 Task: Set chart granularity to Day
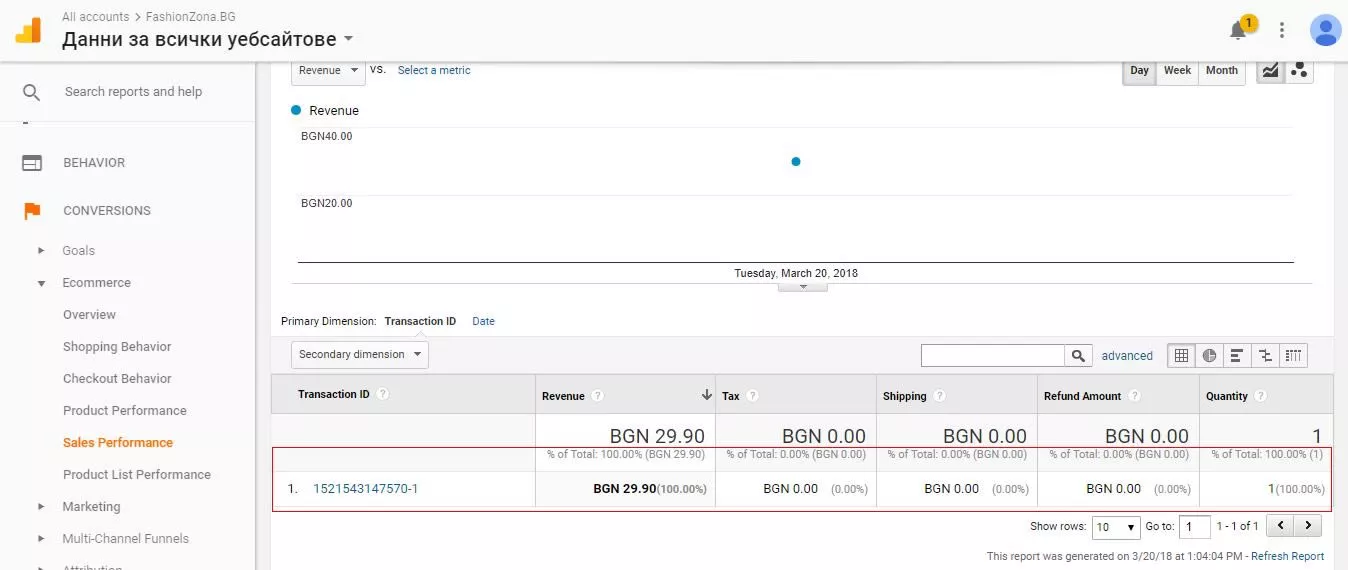1139,71
